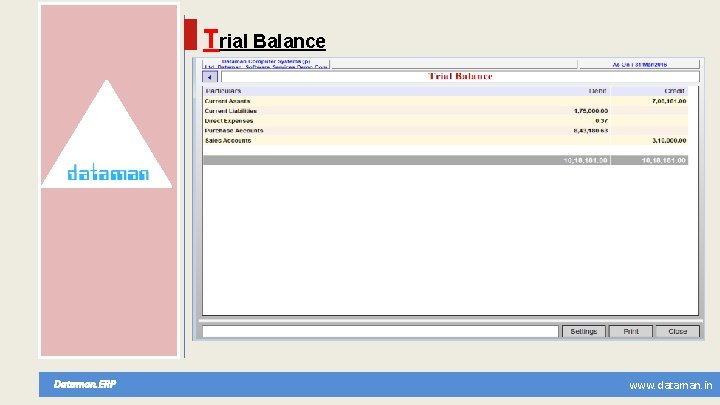Select the Purchase Accounts row
Viewport: 720px width, 405px height.
click(x=445, y=130)
